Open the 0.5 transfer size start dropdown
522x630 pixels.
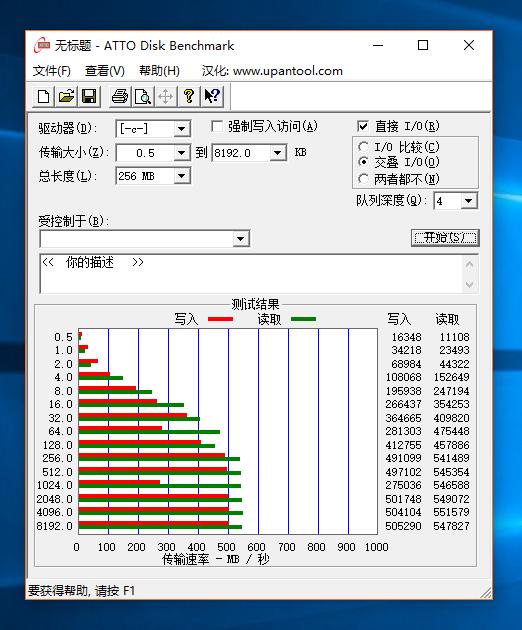point(182,153)
